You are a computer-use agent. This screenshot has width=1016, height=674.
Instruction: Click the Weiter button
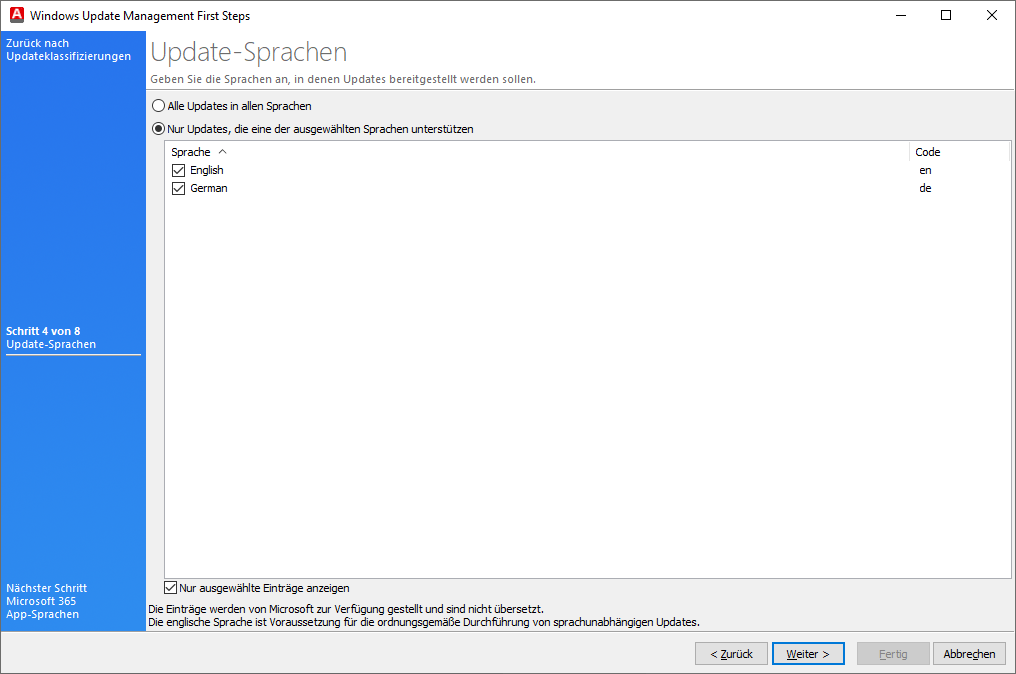tap(808, 653)
